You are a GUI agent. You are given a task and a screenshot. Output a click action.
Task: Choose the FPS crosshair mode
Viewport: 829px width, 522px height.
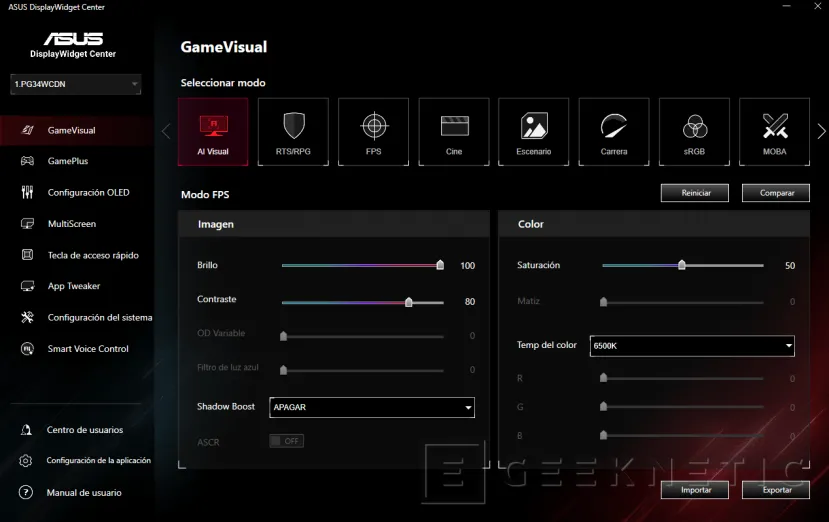tap(374, 132)
